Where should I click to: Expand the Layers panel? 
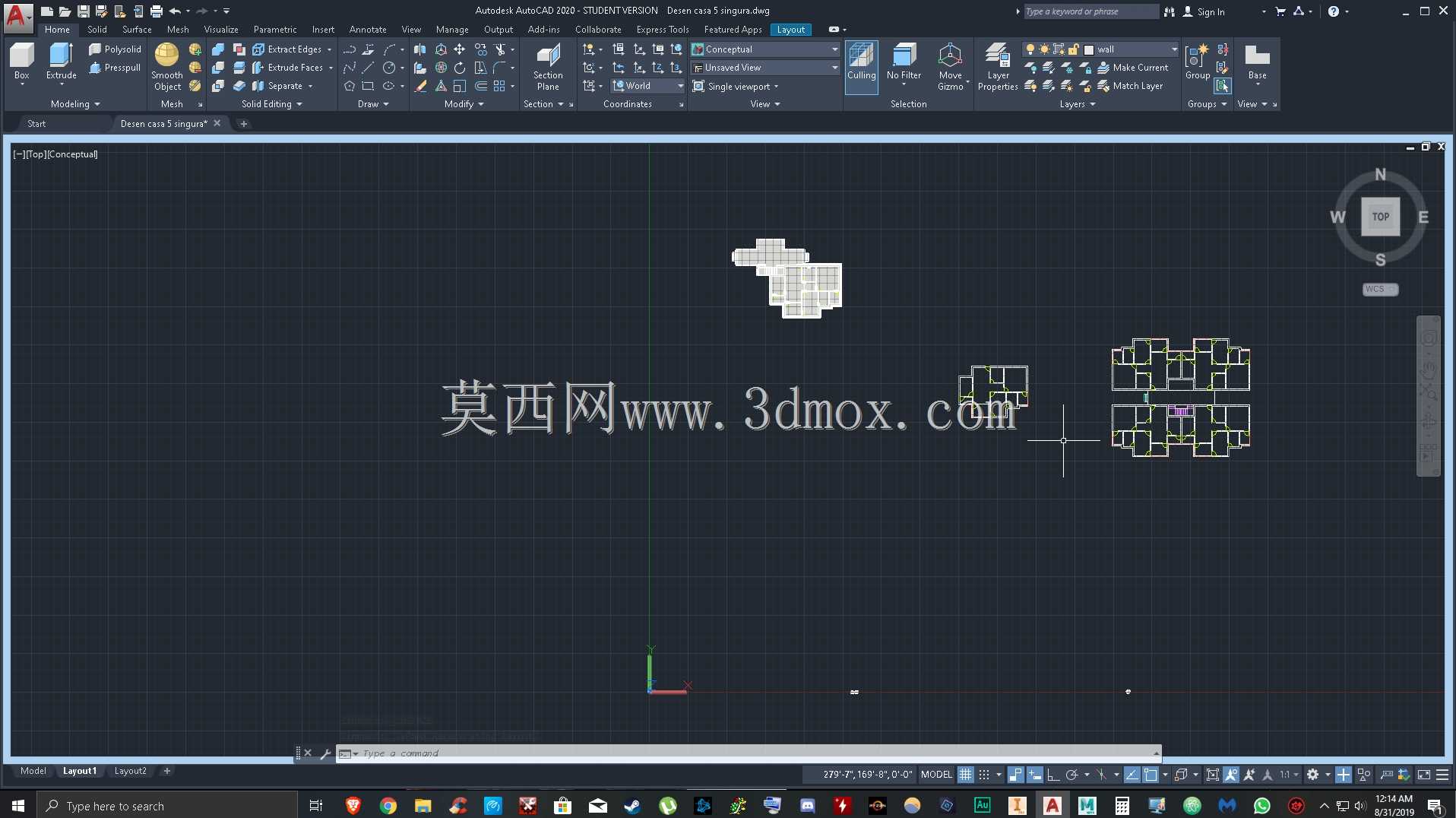click(1078, 104)
